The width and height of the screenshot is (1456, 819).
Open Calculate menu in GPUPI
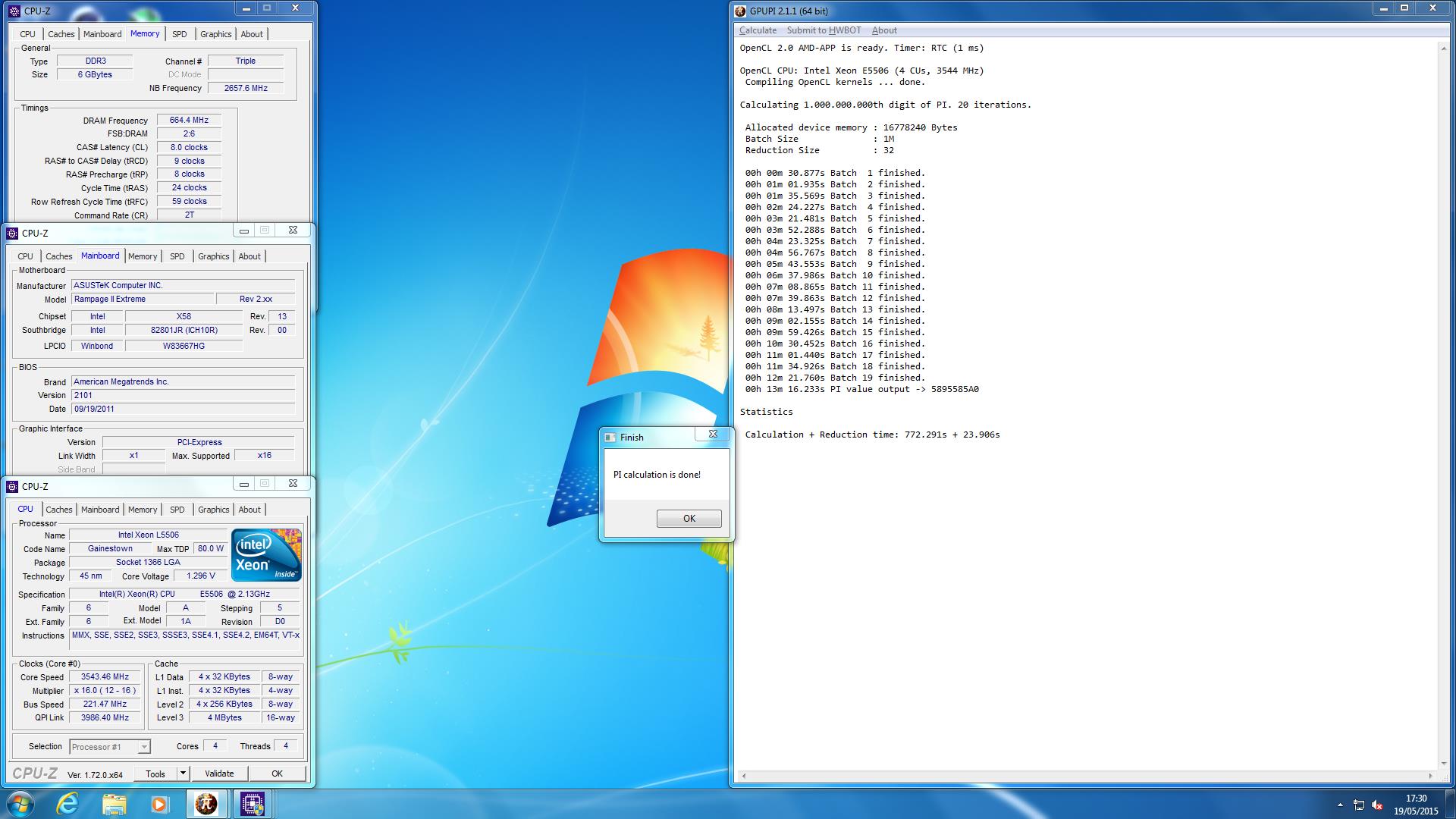[x=758, y=30]
